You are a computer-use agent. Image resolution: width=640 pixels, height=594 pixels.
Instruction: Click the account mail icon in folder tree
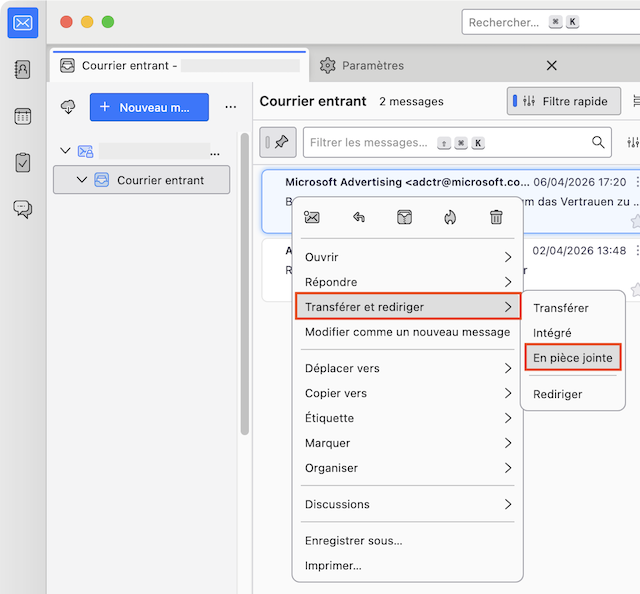85,151
